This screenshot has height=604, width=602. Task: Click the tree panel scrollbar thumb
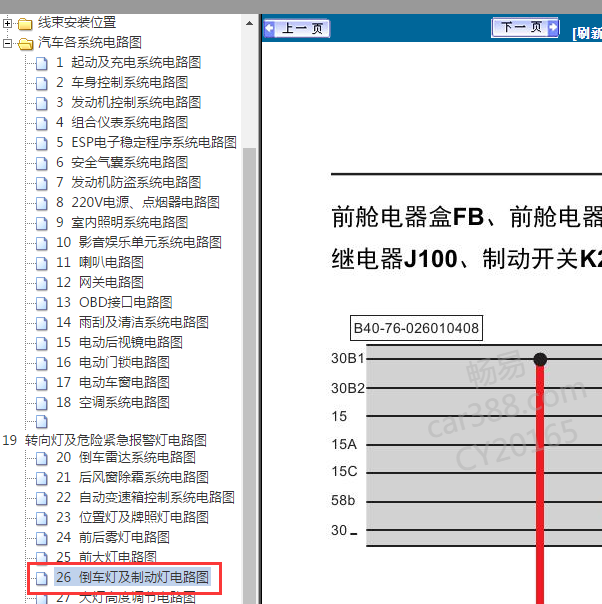[x=250, y=376]
